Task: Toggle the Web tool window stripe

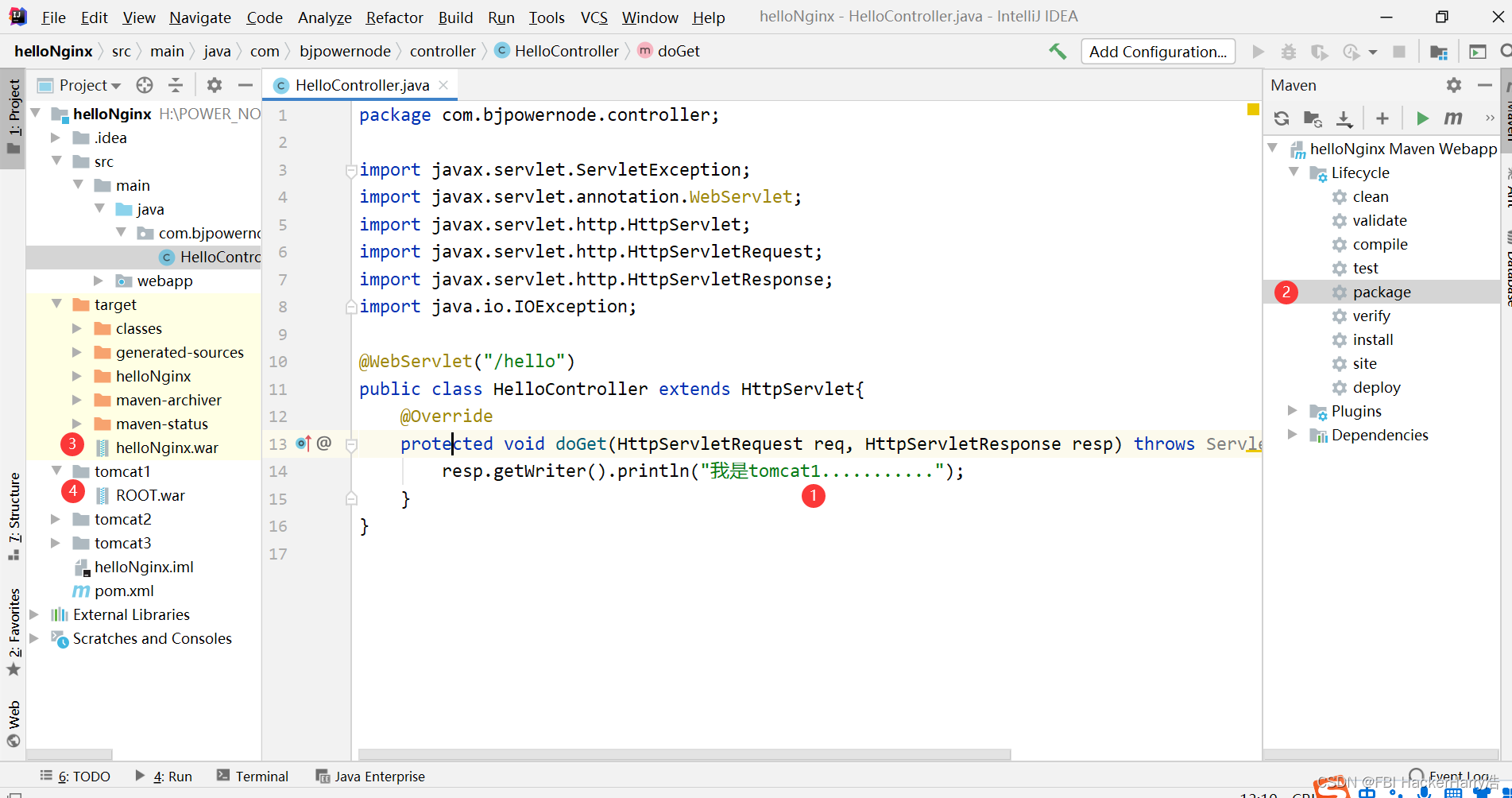Action: pyautogui.click(x=14, y=724)
